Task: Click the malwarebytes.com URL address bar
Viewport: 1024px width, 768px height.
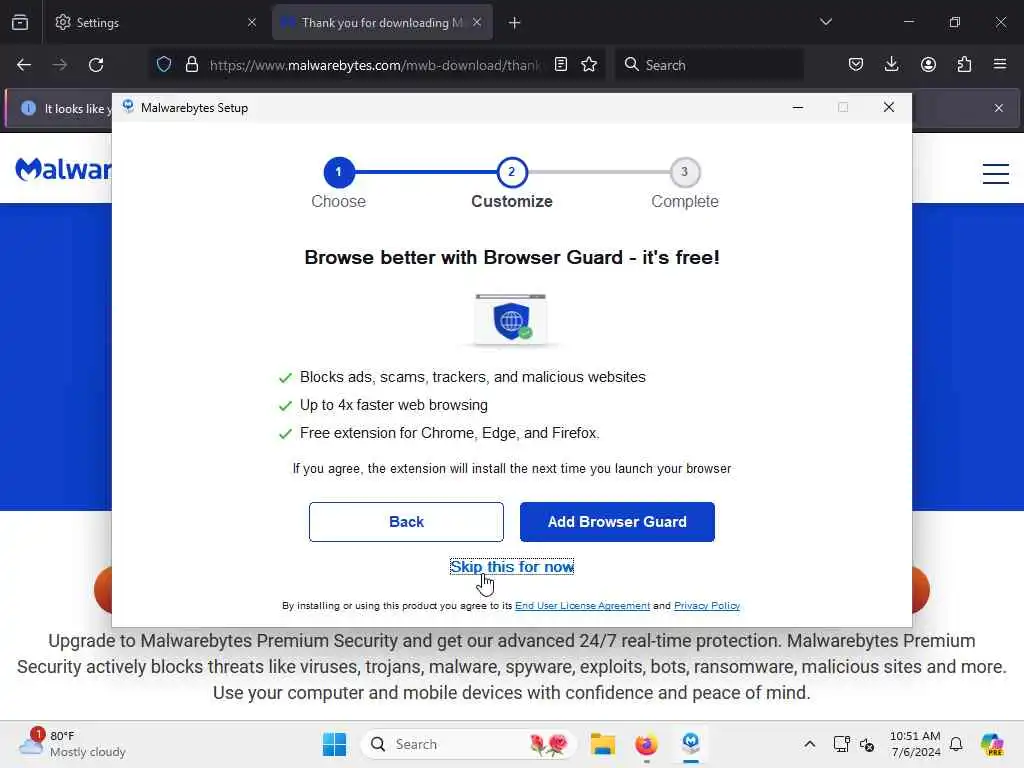Action: coord(375,65)
